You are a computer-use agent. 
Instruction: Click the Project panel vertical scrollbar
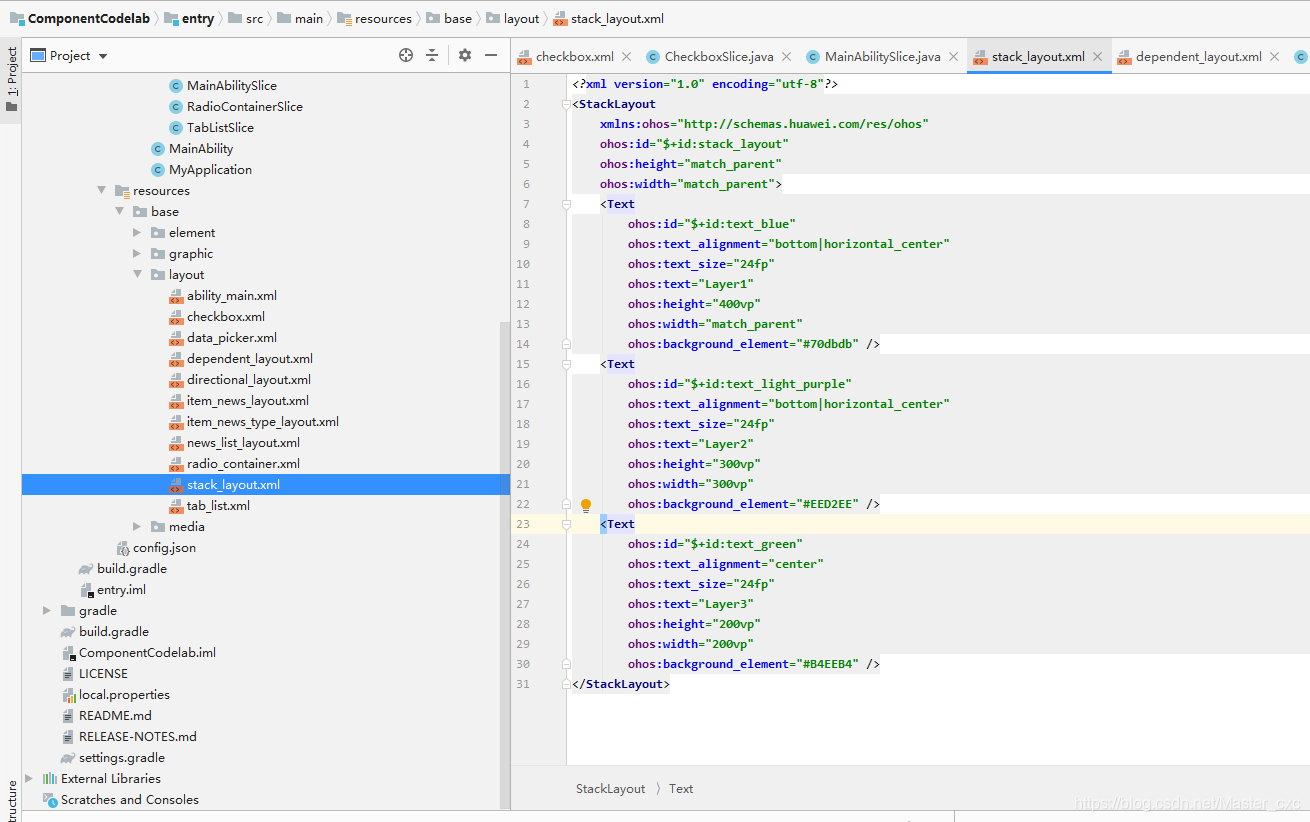click(505, 563)
